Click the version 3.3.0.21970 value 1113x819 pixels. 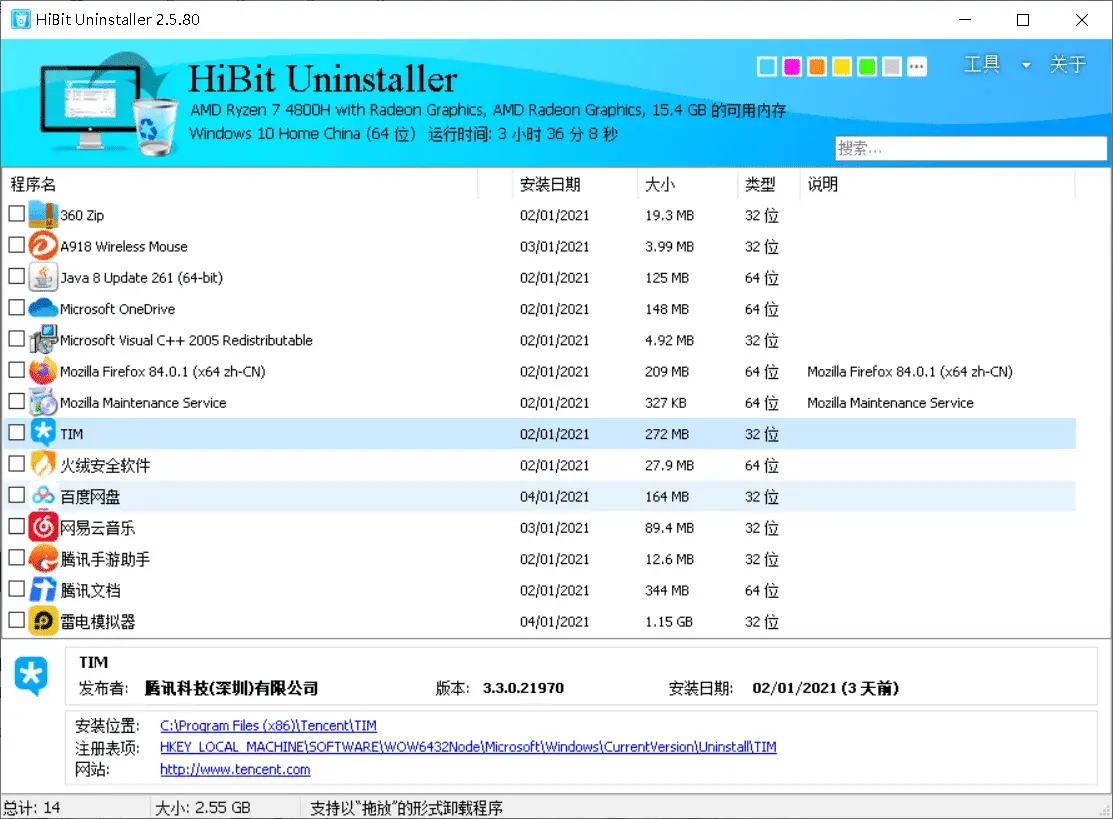coord(523,688)
